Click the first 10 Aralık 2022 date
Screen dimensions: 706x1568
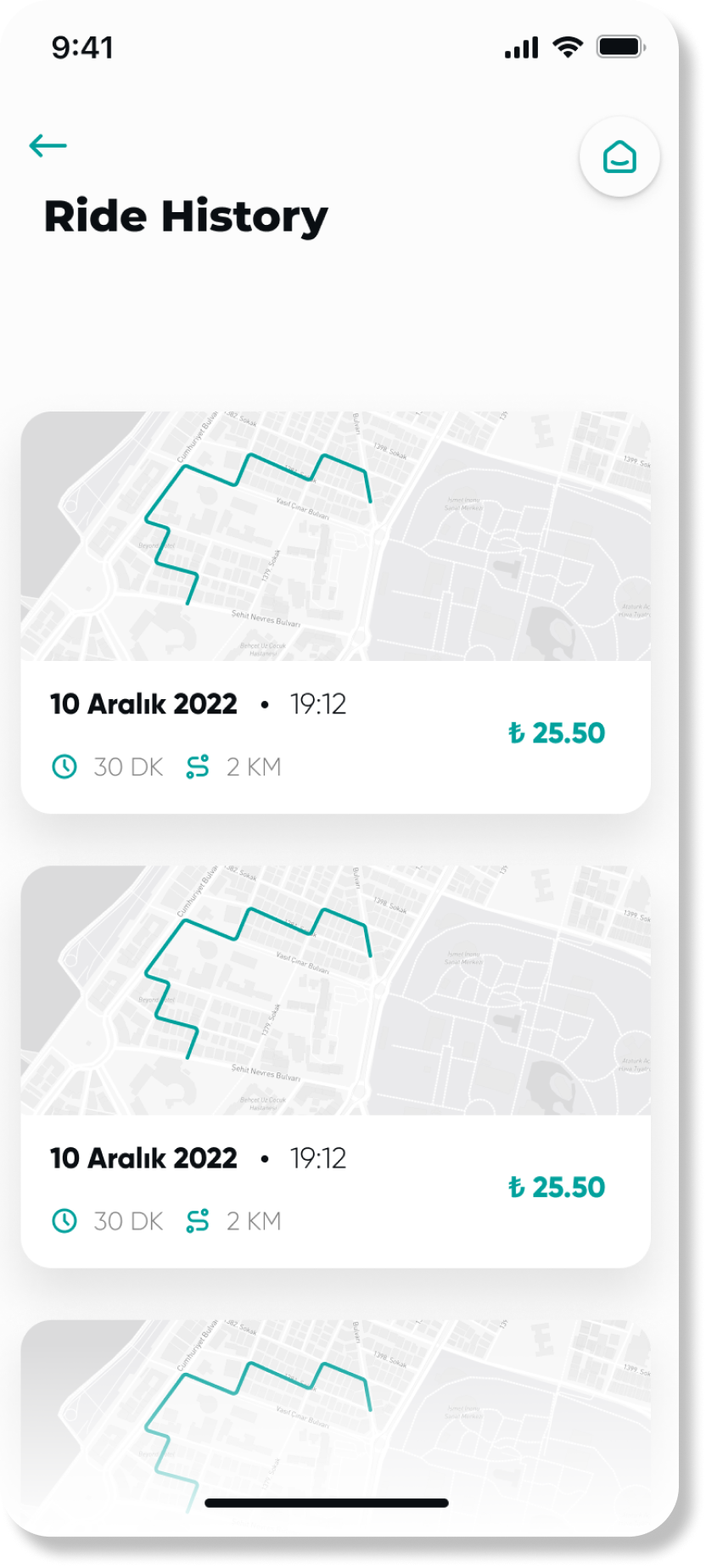pyautogui.click(x=143, y=704)
